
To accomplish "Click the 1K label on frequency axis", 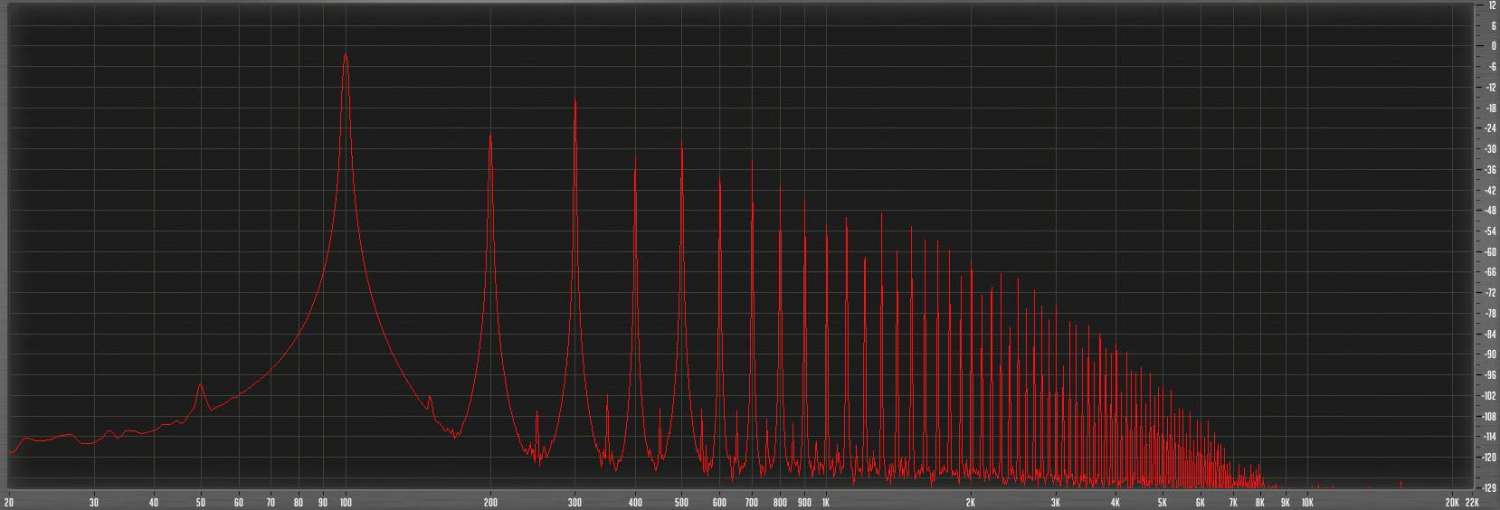I will [x=825, y=502].
